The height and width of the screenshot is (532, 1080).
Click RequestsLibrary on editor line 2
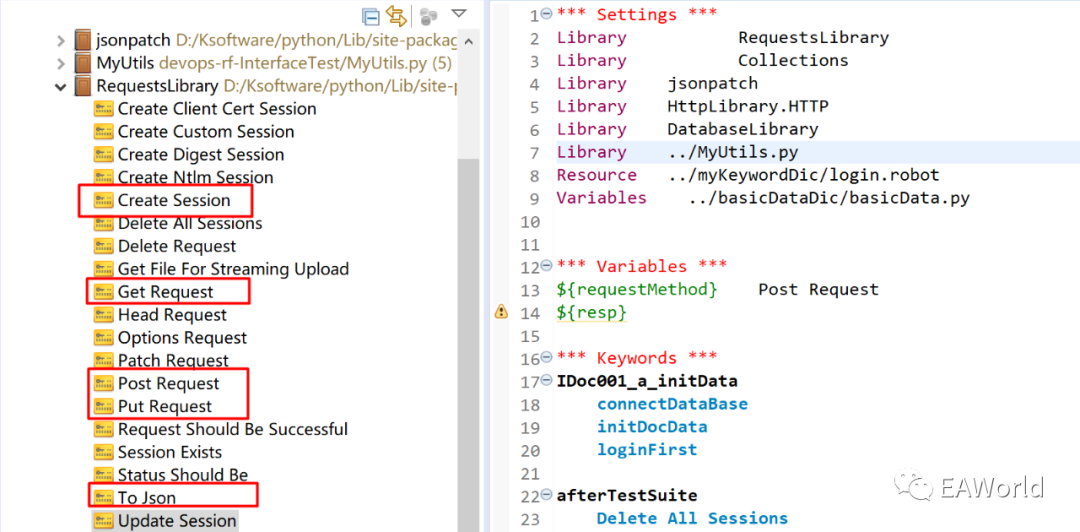pos(813,37)
